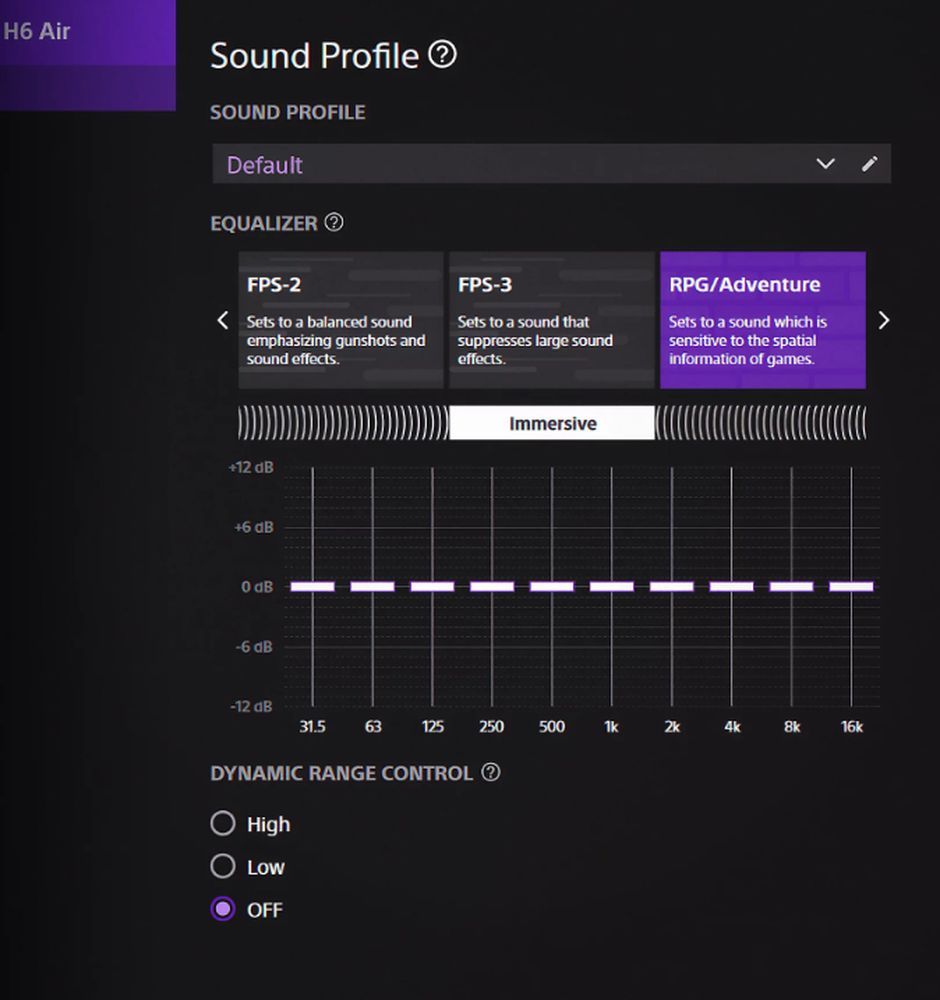940x1000 pixels.
Task: Choose the FPS-3 equalizer preset
Action: point(552,320)
